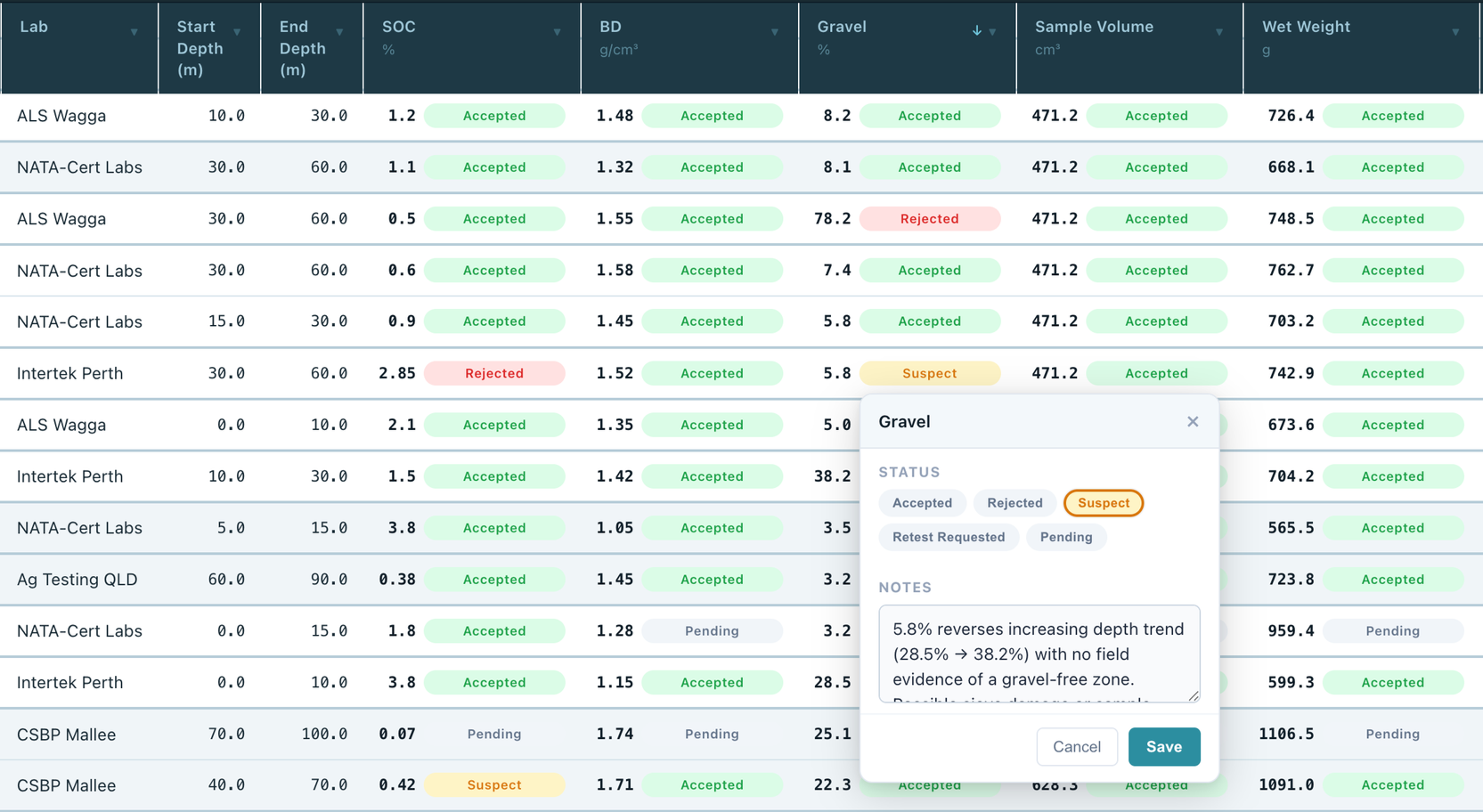
Task: Open the Pending Wet Weight badge for 959.4
Action: tap(1393, 631)
